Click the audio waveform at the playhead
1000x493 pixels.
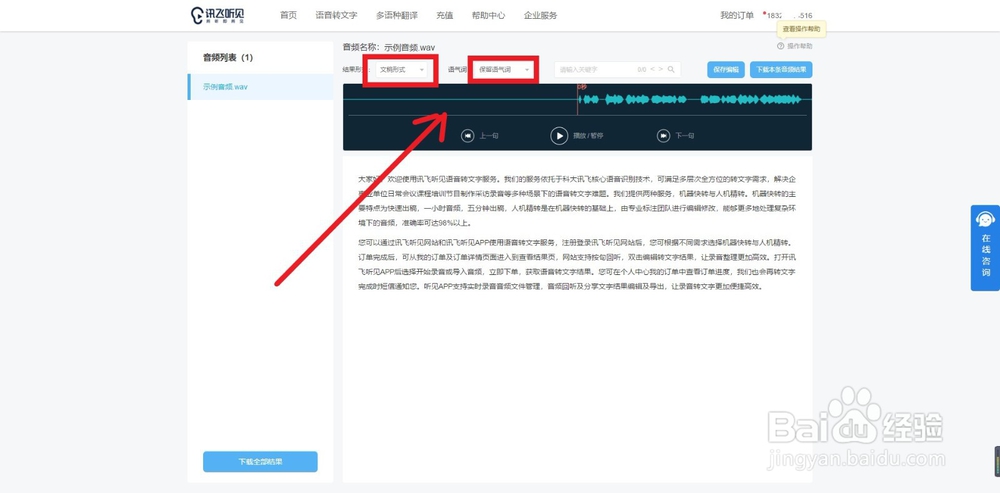click(578, 99)
